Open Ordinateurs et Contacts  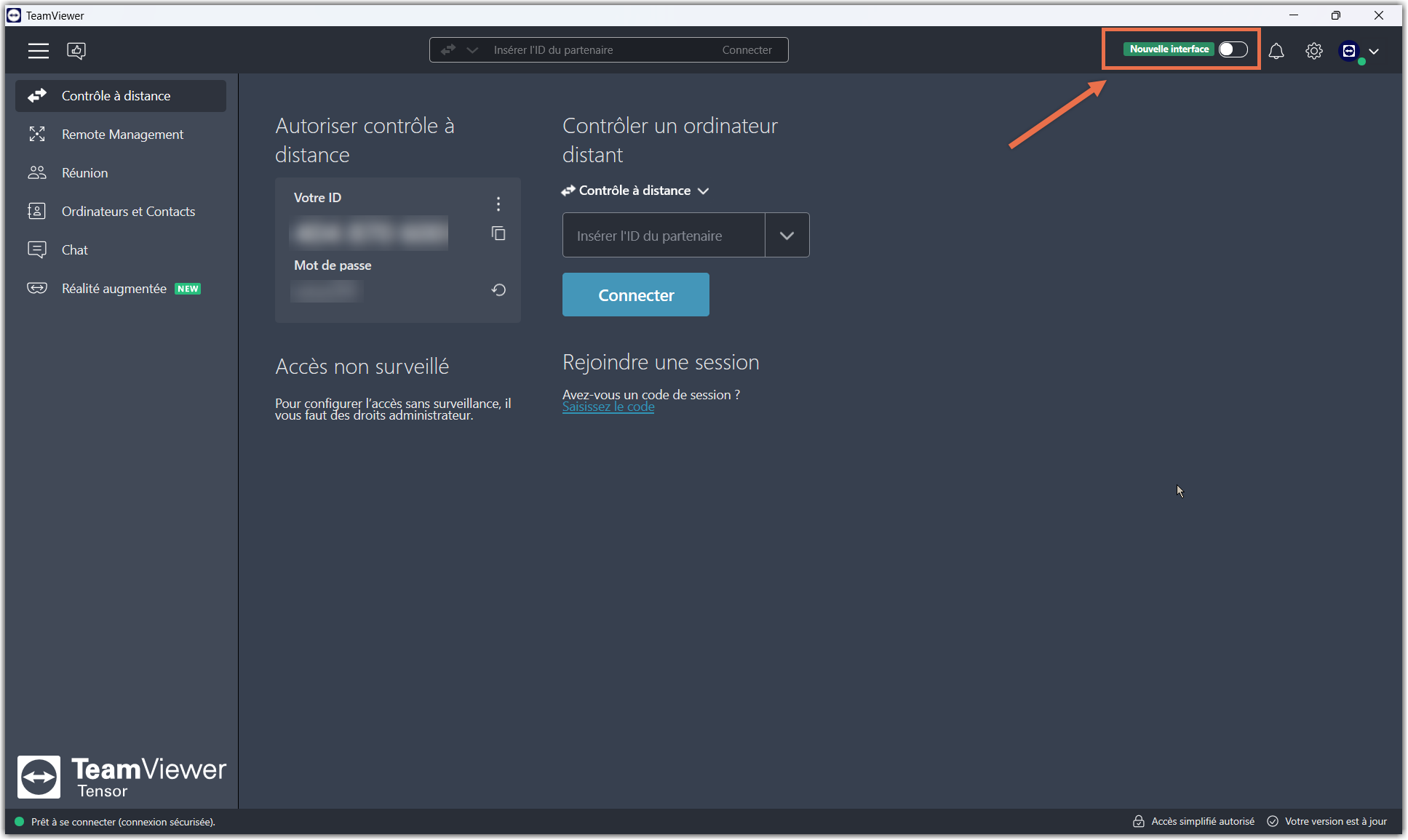(x=121, y=212)
